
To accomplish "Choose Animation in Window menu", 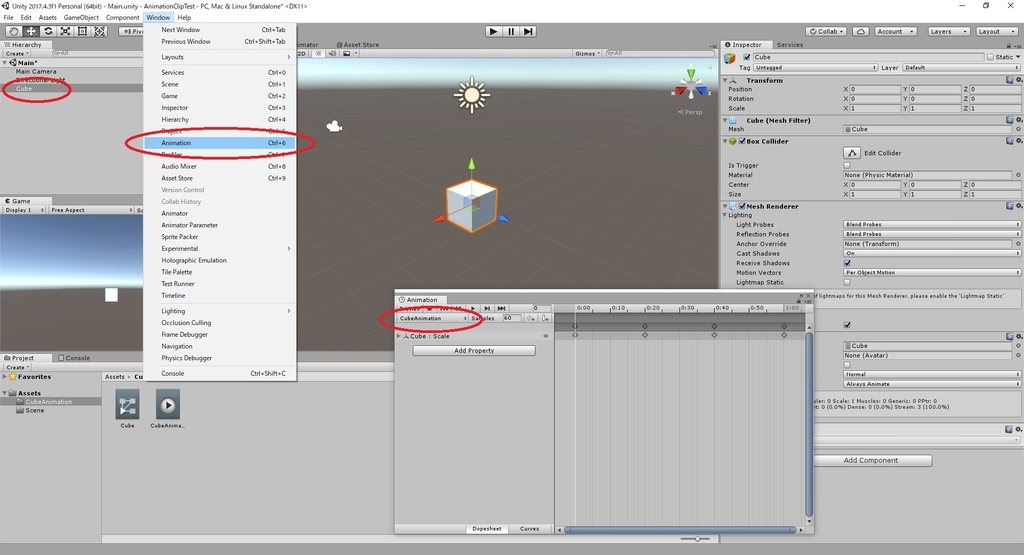I will click(220, 142).
